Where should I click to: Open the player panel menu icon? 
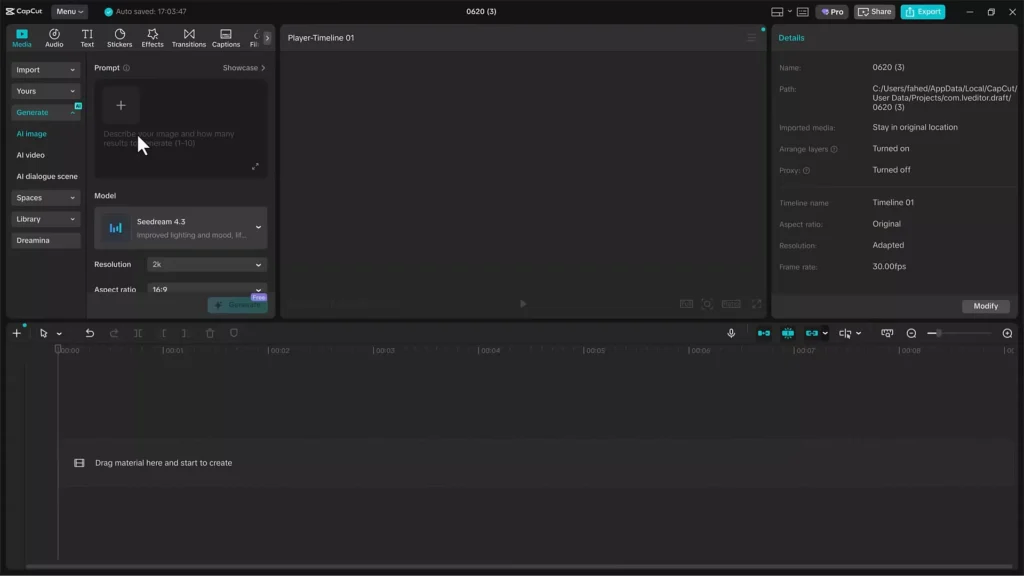(x=752, y=38)
